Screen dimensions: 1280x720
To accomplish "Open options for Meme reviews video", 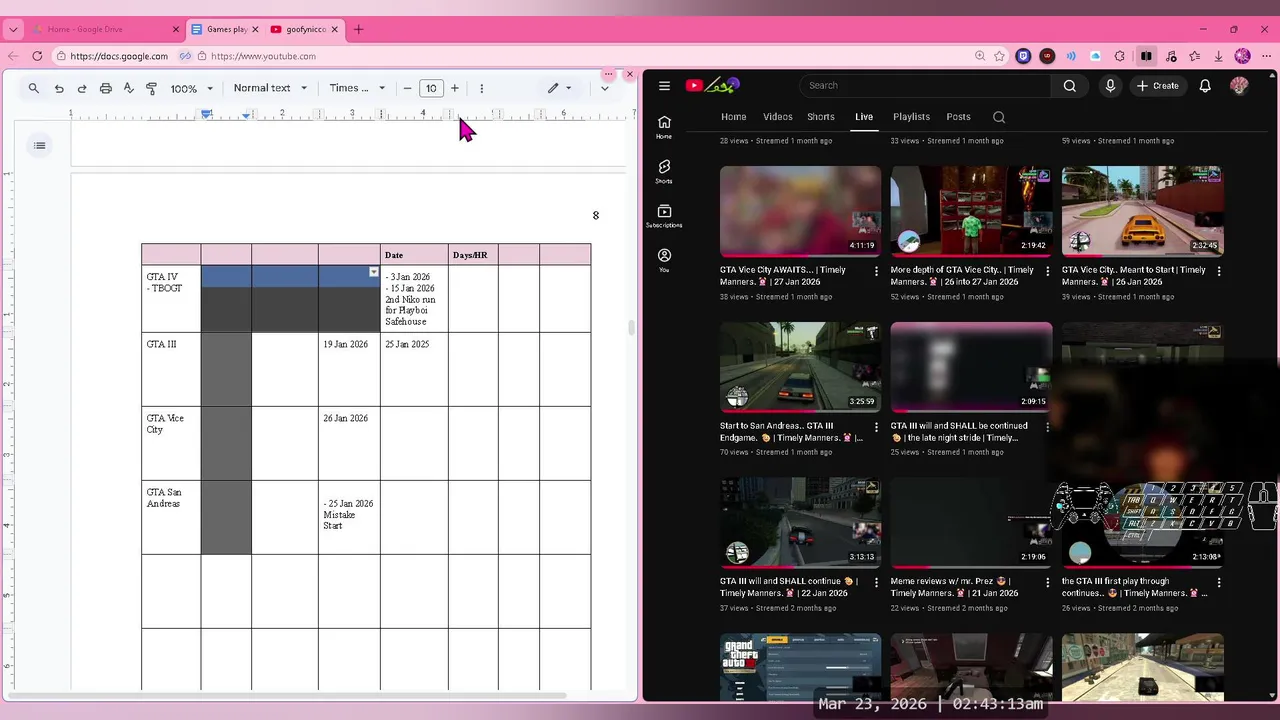I will (1048, 582).
